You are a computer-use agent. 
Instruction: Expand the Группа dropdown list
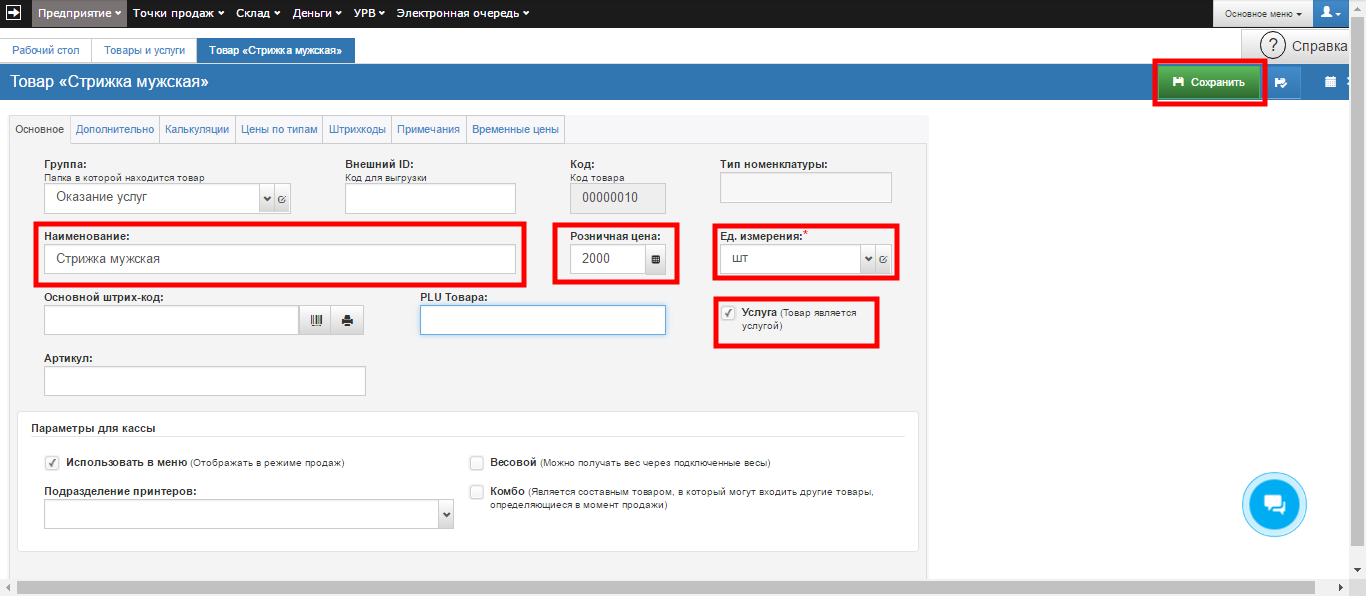coord(266,199)
